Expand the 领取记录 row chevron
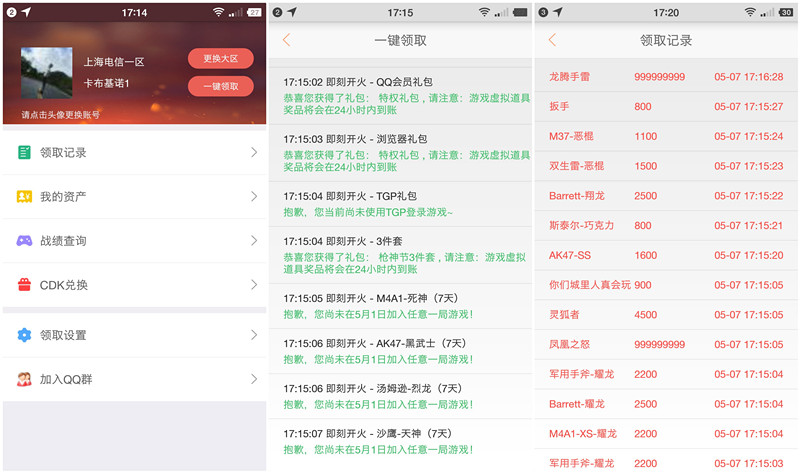800x473 pixels. [x=254, y=152]
